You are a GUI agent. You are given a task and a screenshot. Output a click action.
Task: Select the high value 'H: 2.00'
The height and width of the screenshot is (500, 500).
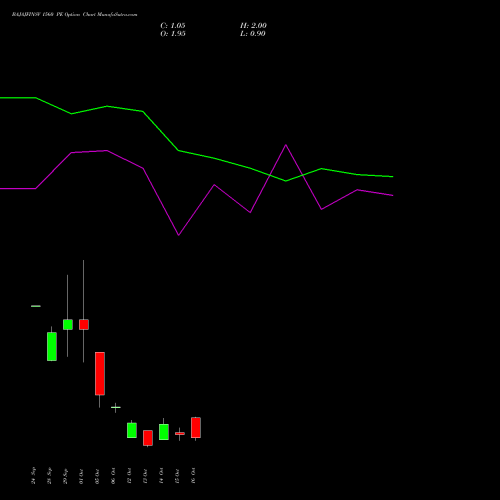(x=253, y=26)
